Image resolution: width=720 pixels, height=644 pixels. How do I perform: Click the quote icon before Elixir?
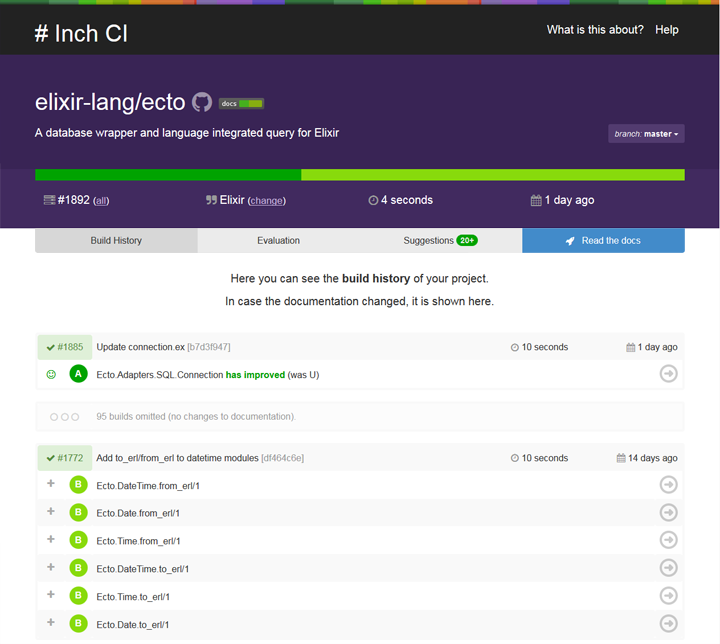pyautogui.click(x=211, y=200)
